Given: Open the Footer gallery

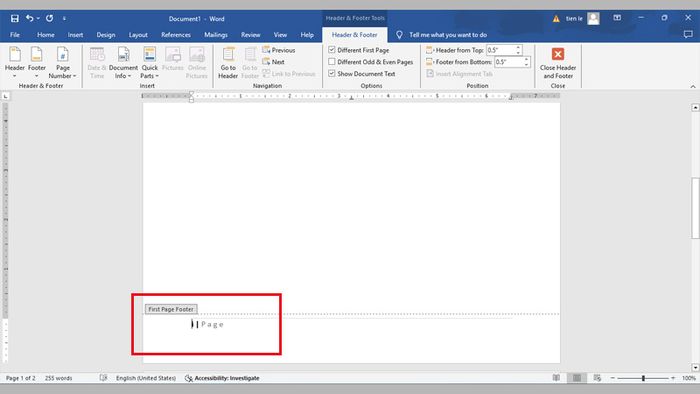Looking at the screenshot, I should pos(37,62).
